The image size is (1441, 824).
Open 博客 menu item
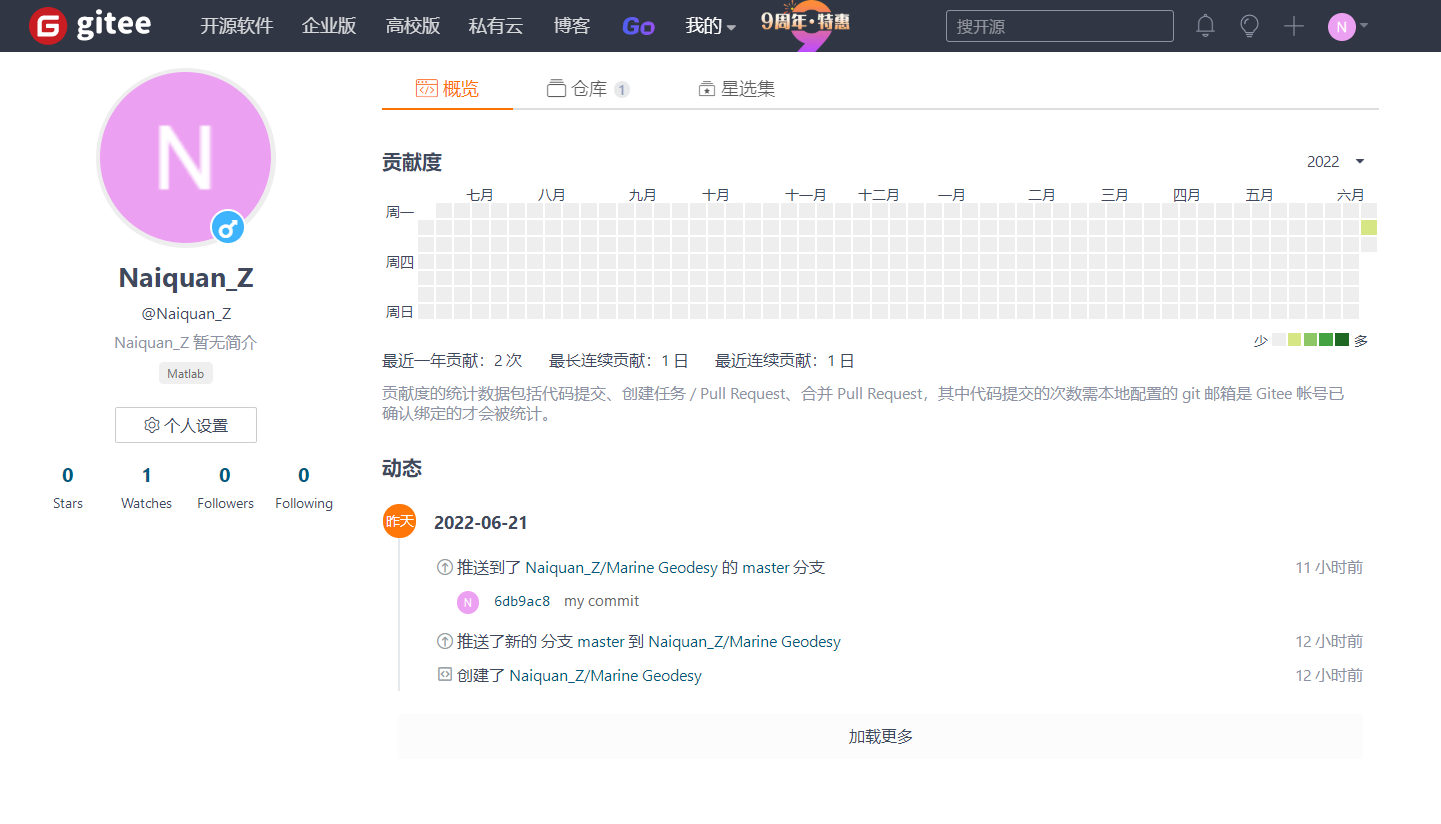572,26
